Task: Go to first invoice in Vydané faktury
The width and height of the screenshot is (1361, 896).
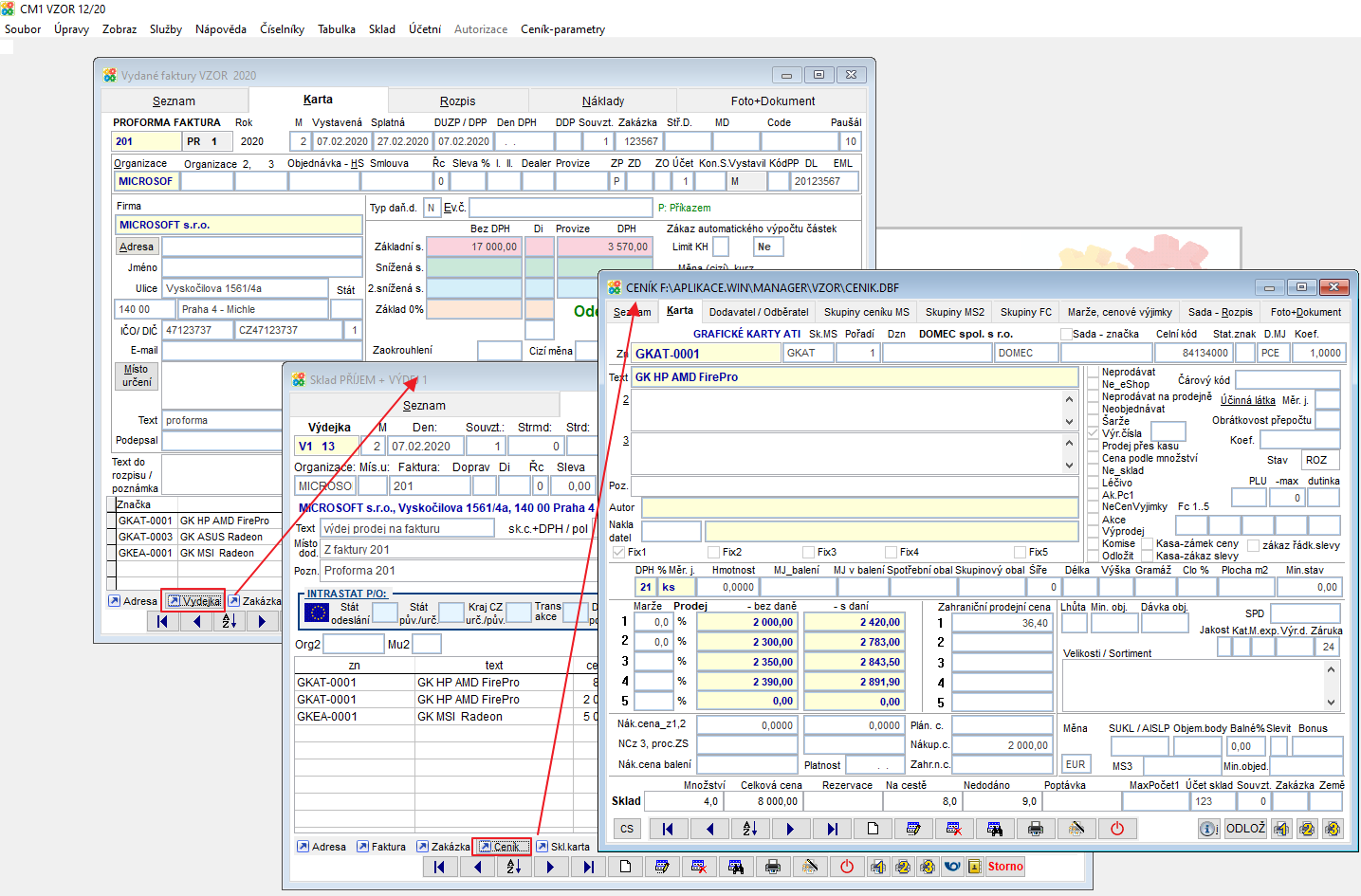Action: tap(162, 621)
